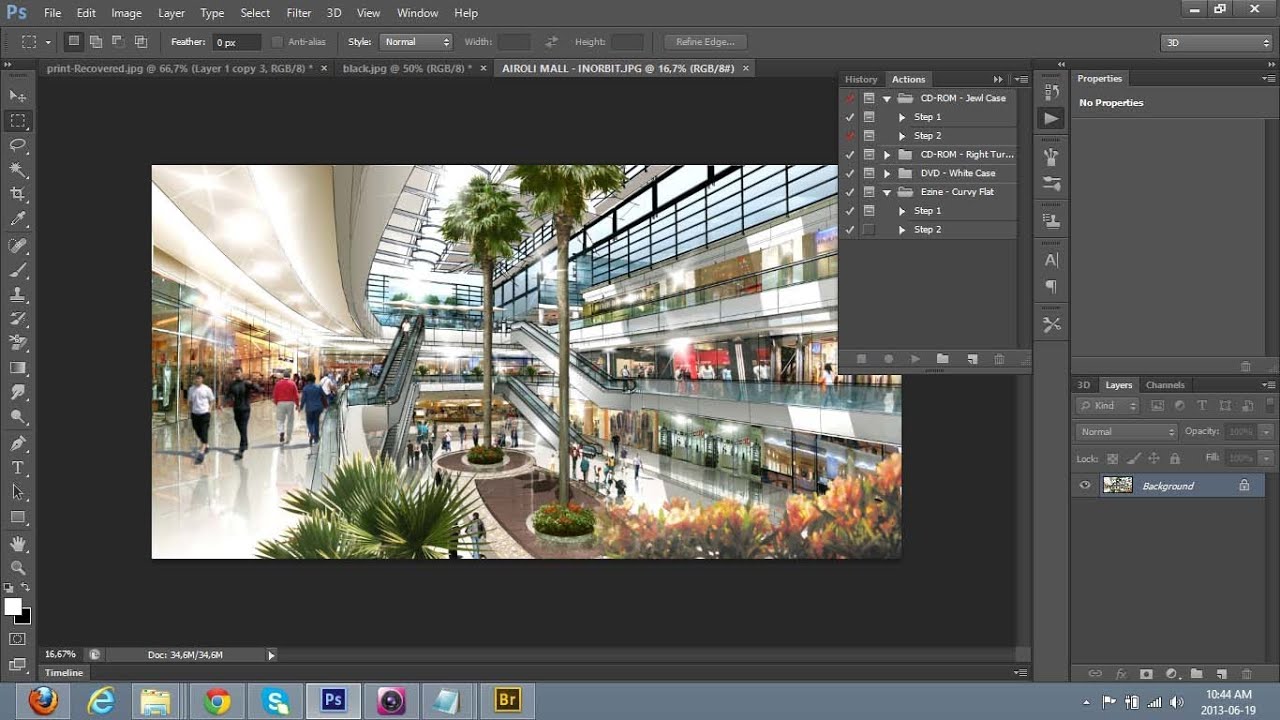Toggle checkmark for CD-ROM - Right Turn action
1280x720 pixels.
850,155
